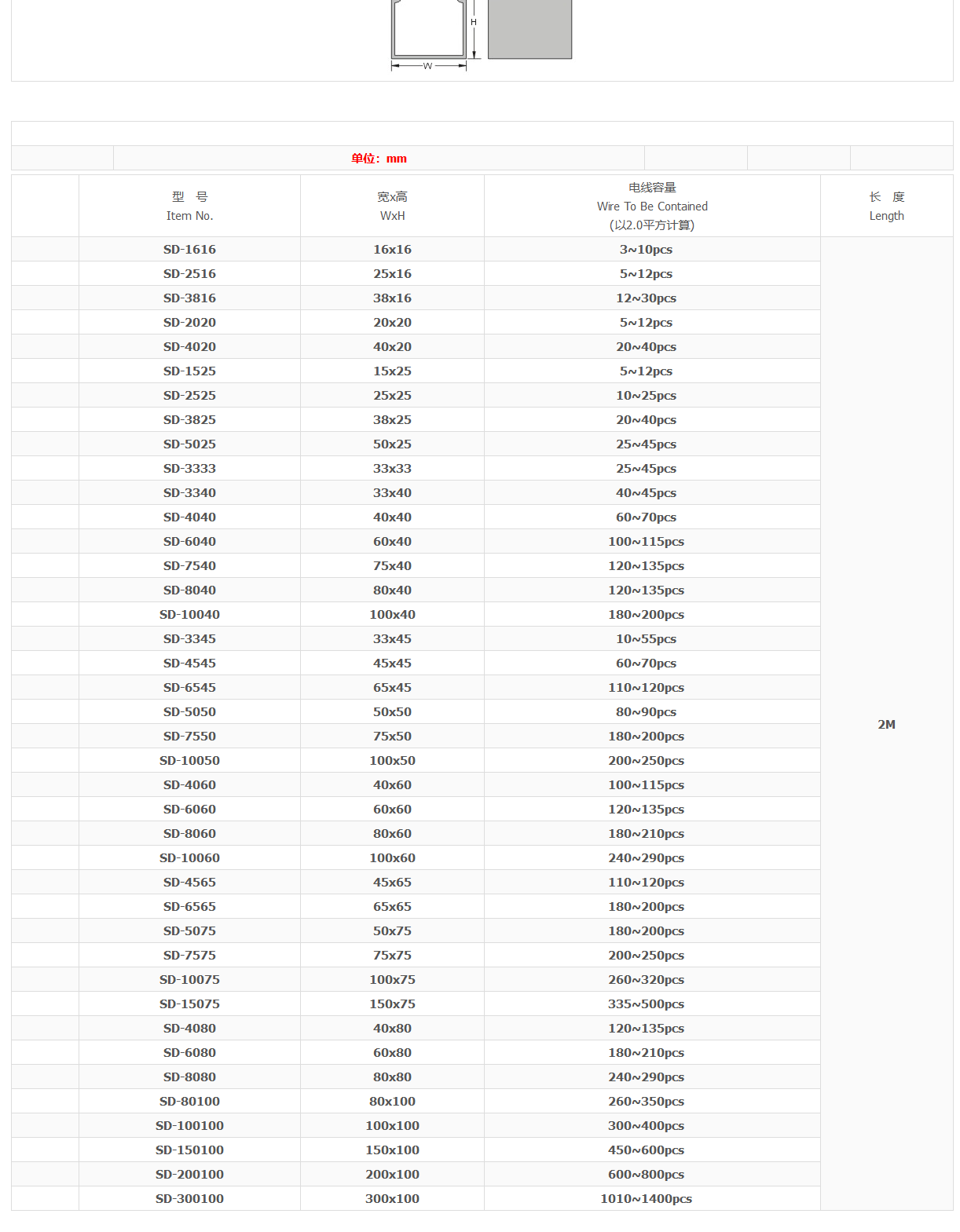Click the Wire To Be Contained header

point(652,207)
